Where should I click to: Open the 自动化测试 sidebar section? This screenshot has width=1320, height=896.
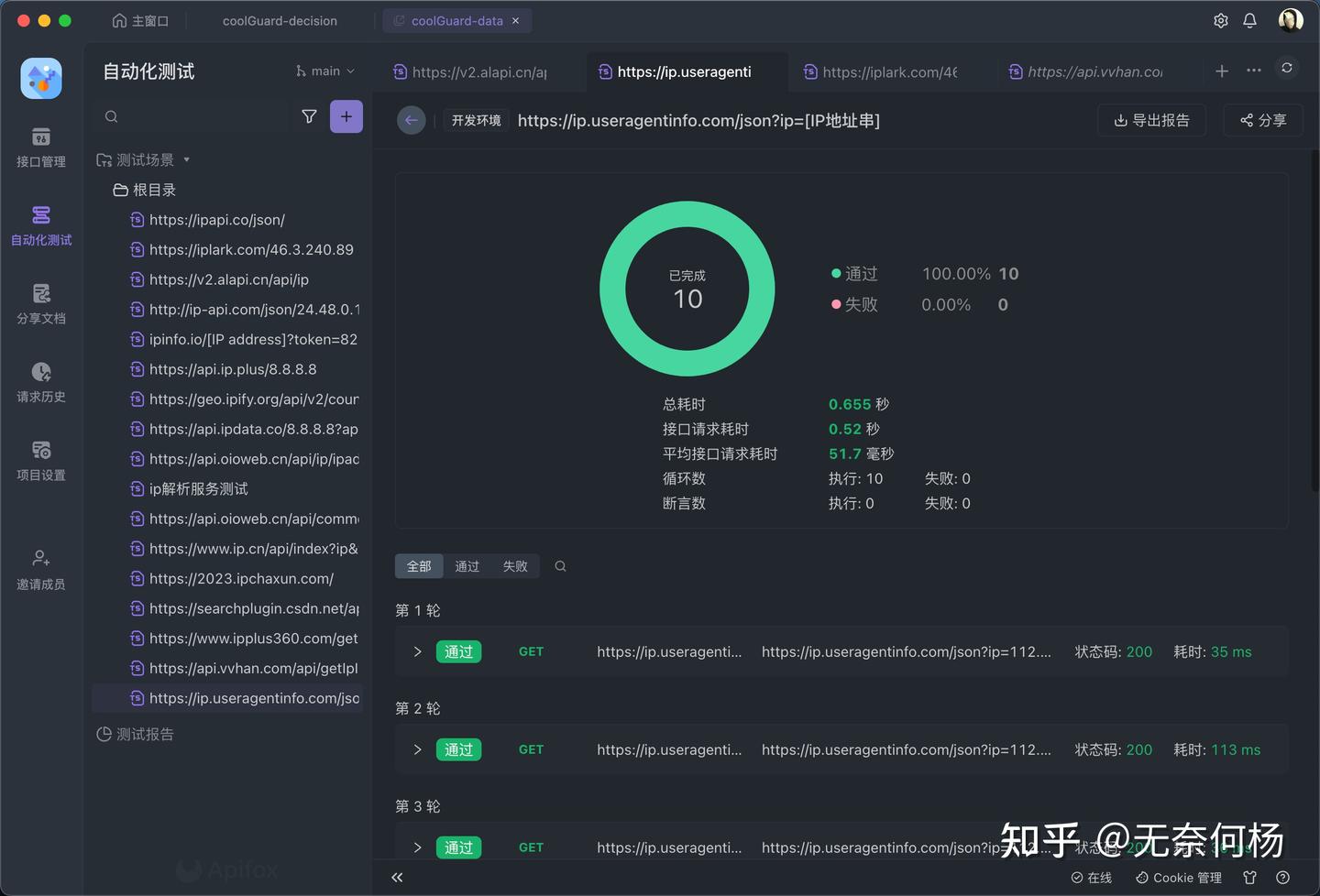(41, 226)
